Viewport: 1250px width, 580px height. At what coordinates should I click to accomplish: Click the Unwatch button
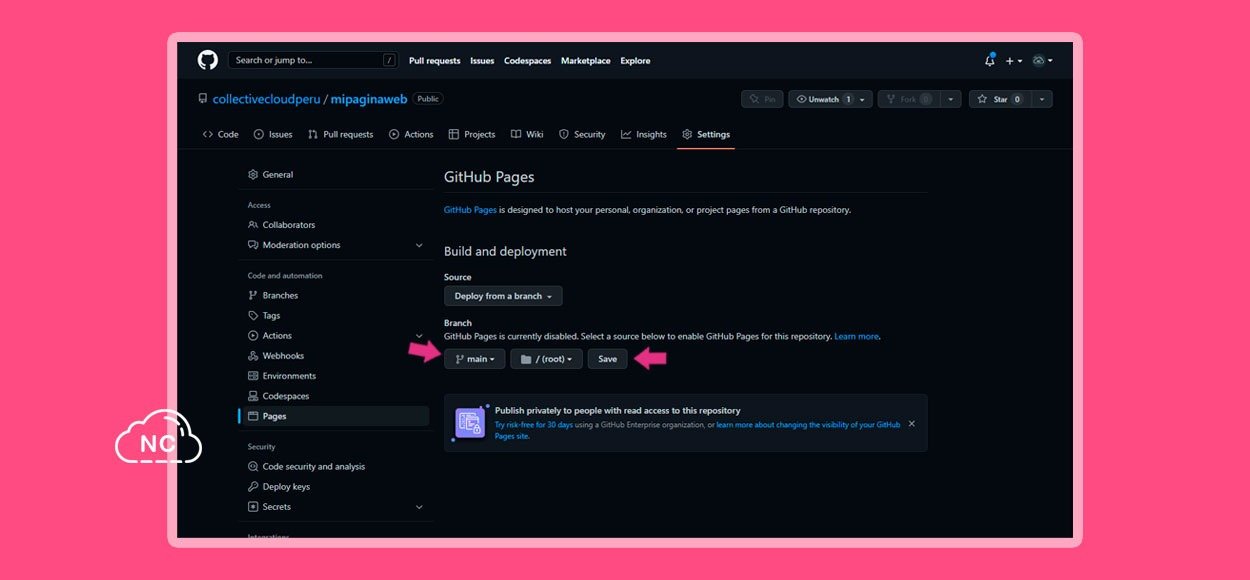[824, 99]
